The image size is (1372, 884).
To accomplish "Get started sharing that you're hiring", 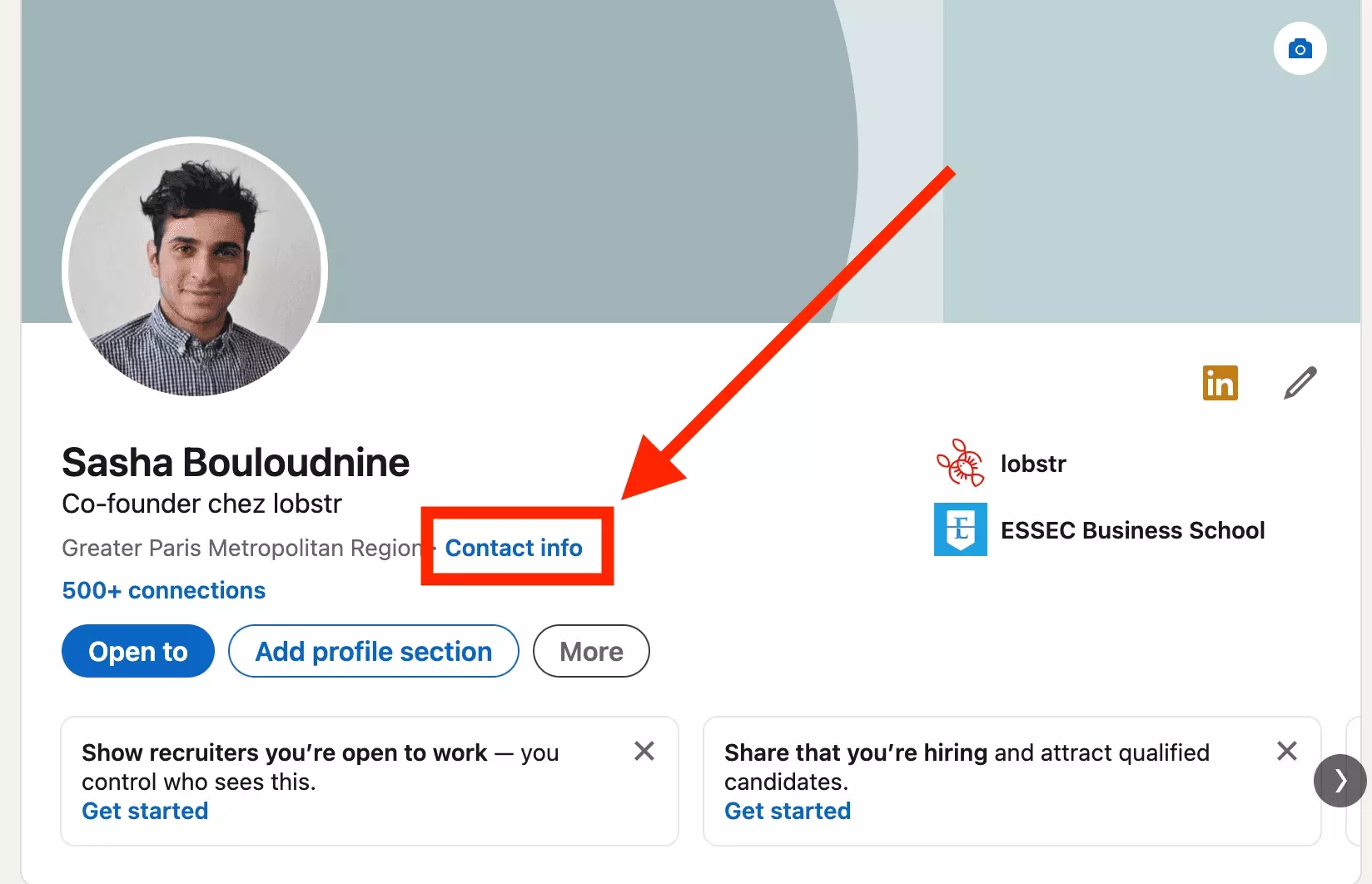I will click(788, 811).
